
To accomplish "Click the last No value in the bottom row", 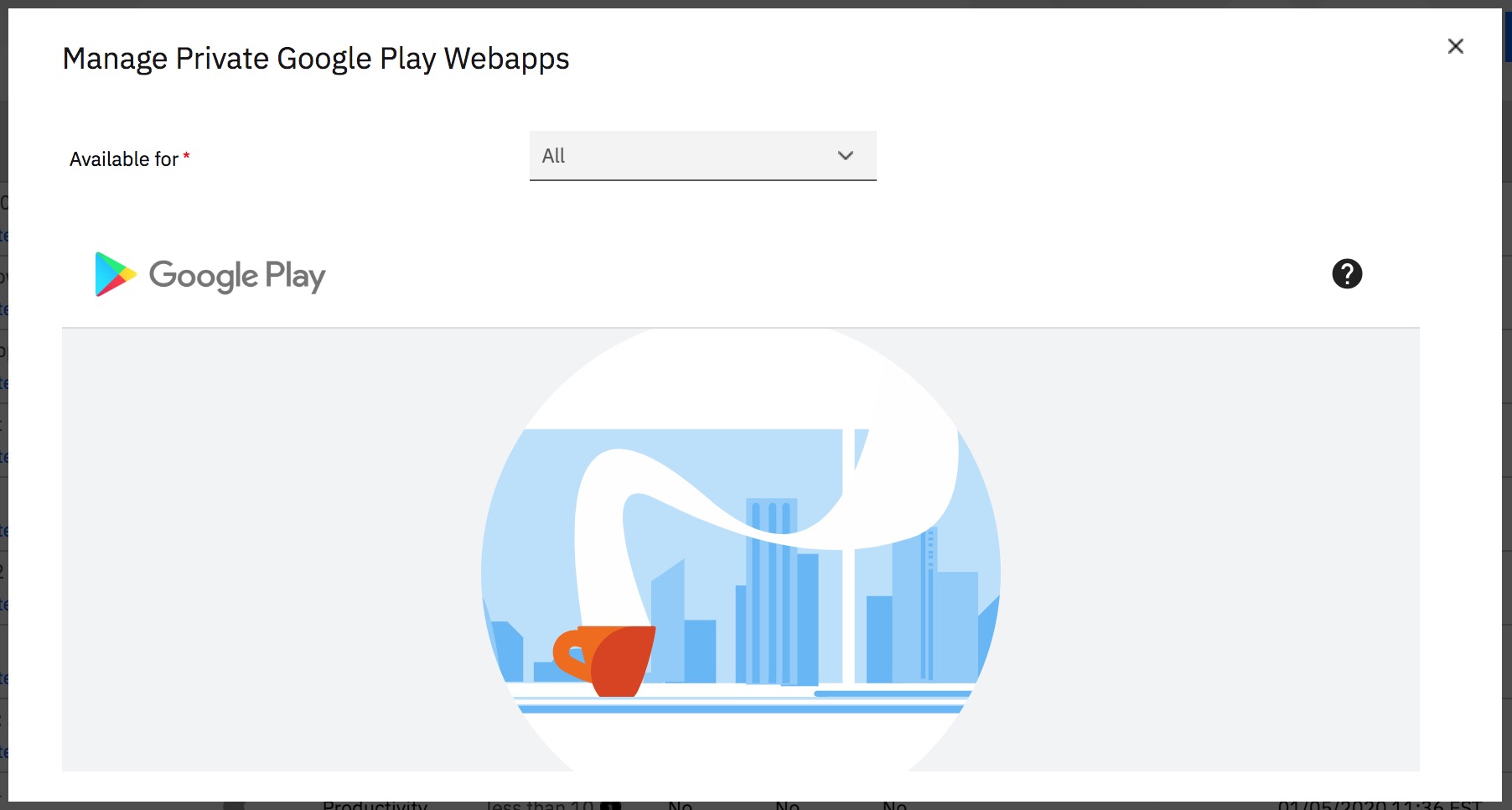I will tap(895, 805).
